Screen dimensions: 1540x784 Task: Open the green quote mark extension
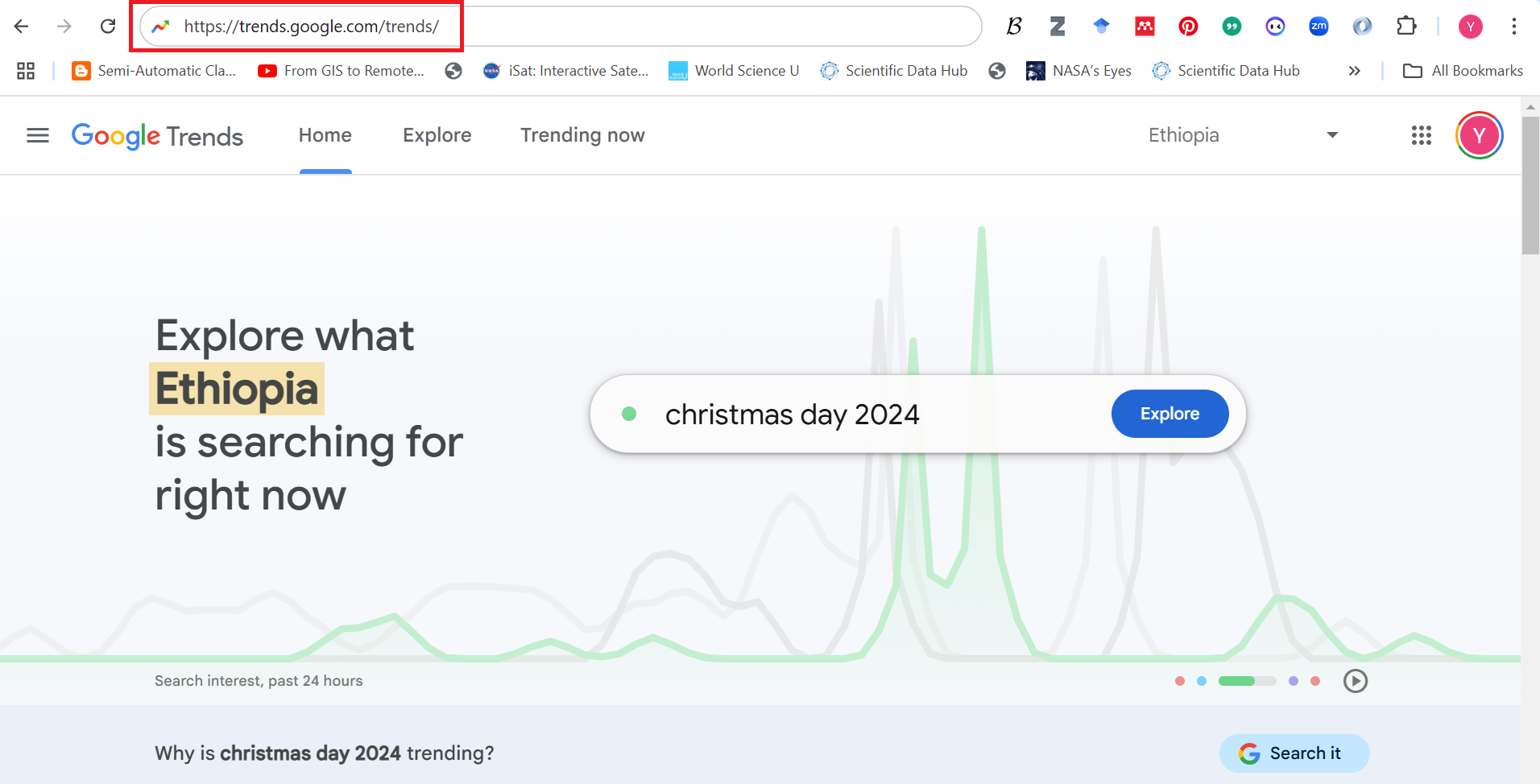click(x=1232, y=27)
